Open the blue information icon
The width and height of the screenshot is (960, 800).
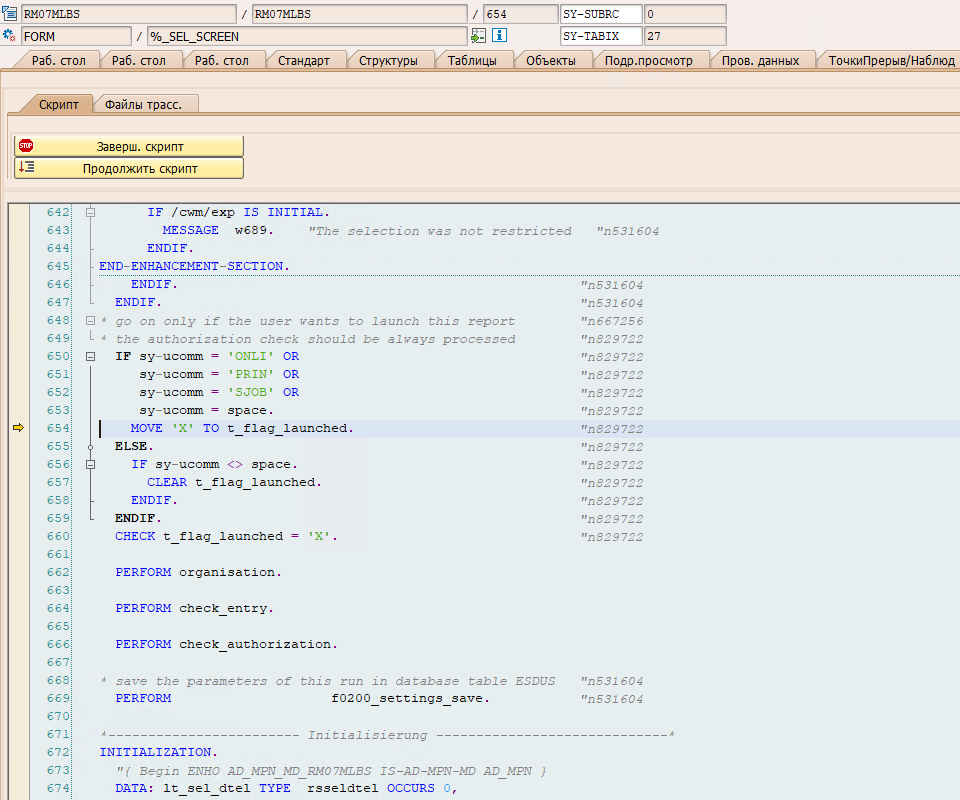pyautogui.click(x=498, y=36)
